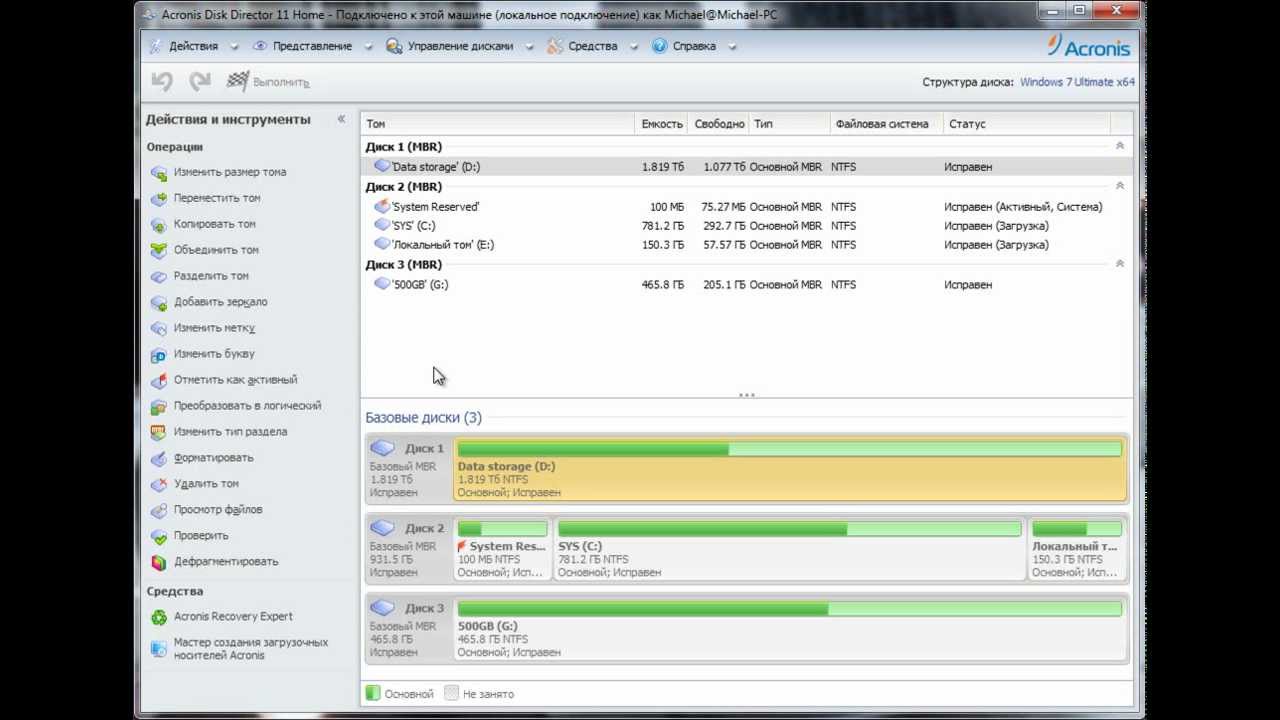
Task: Click Мастер создания загрузочных носителей Acronis link
Action: (251, 648)
